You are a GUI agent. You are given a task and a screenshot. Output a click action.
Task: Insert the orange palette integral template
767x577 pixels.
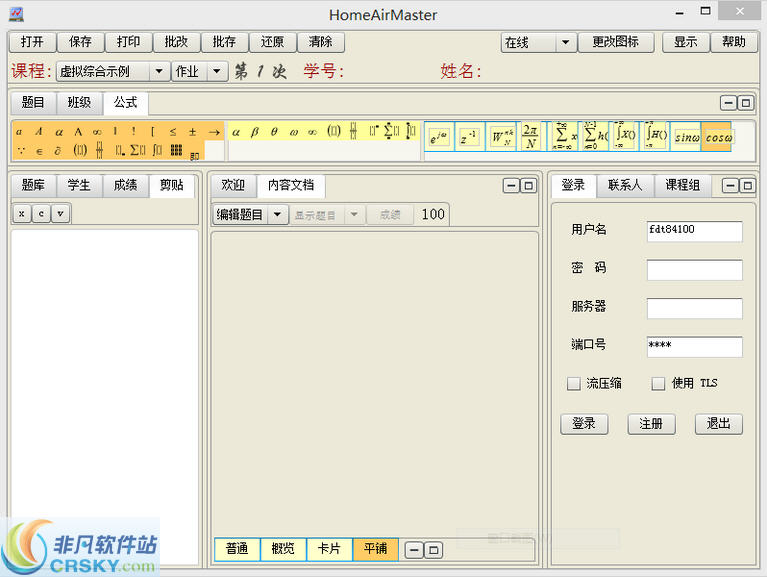(x=157, y=150)
